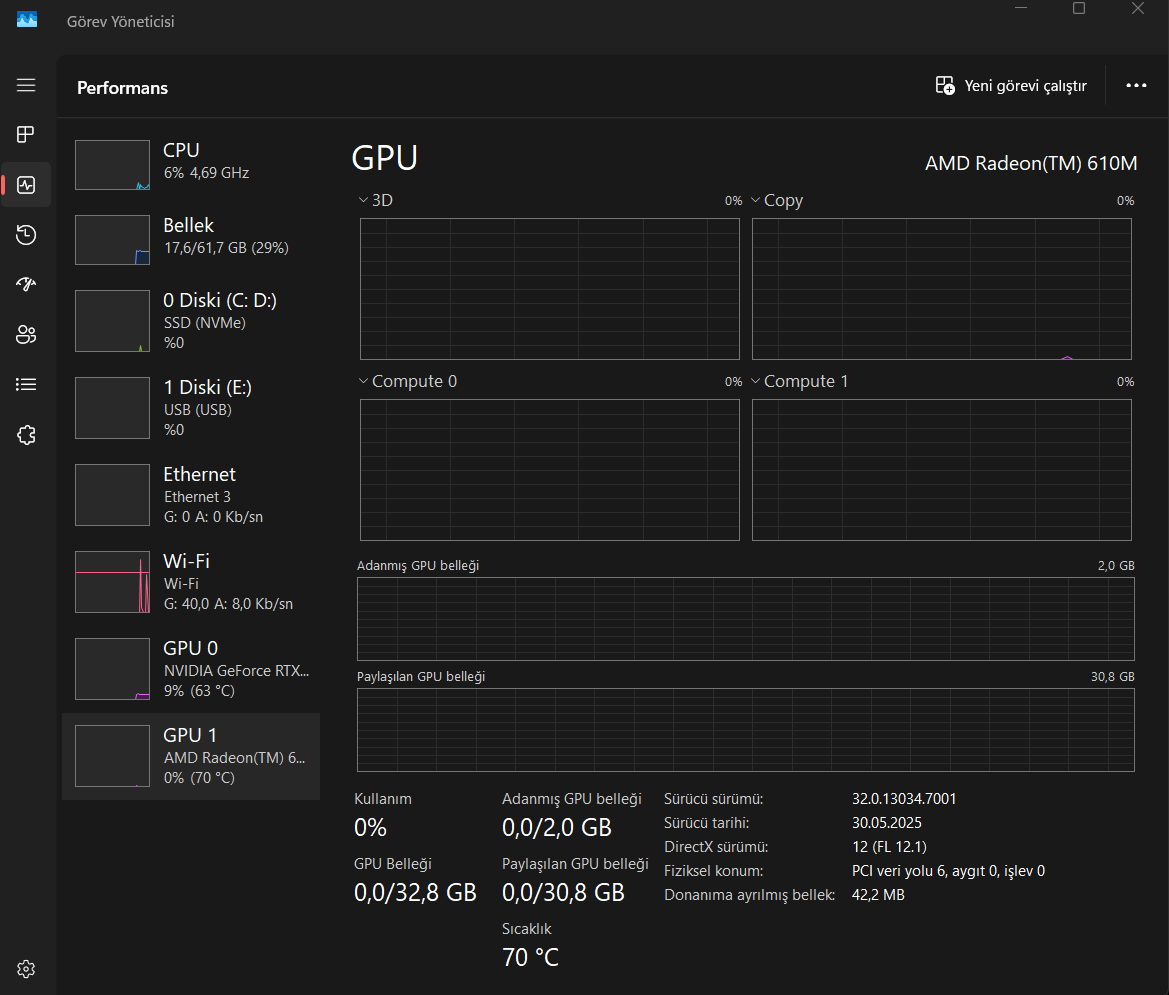Select GPU 0 NVIDIA GeForce item
1169x995 pixels.
pos(192,669)
